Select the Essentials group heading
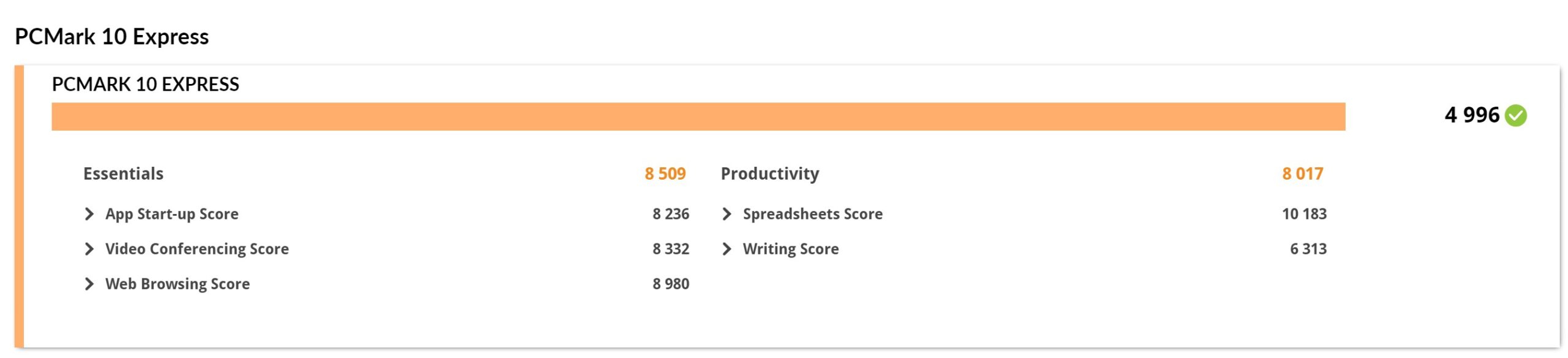The height and width of the screenshot is (358, 1568). [x=123, y=174]
